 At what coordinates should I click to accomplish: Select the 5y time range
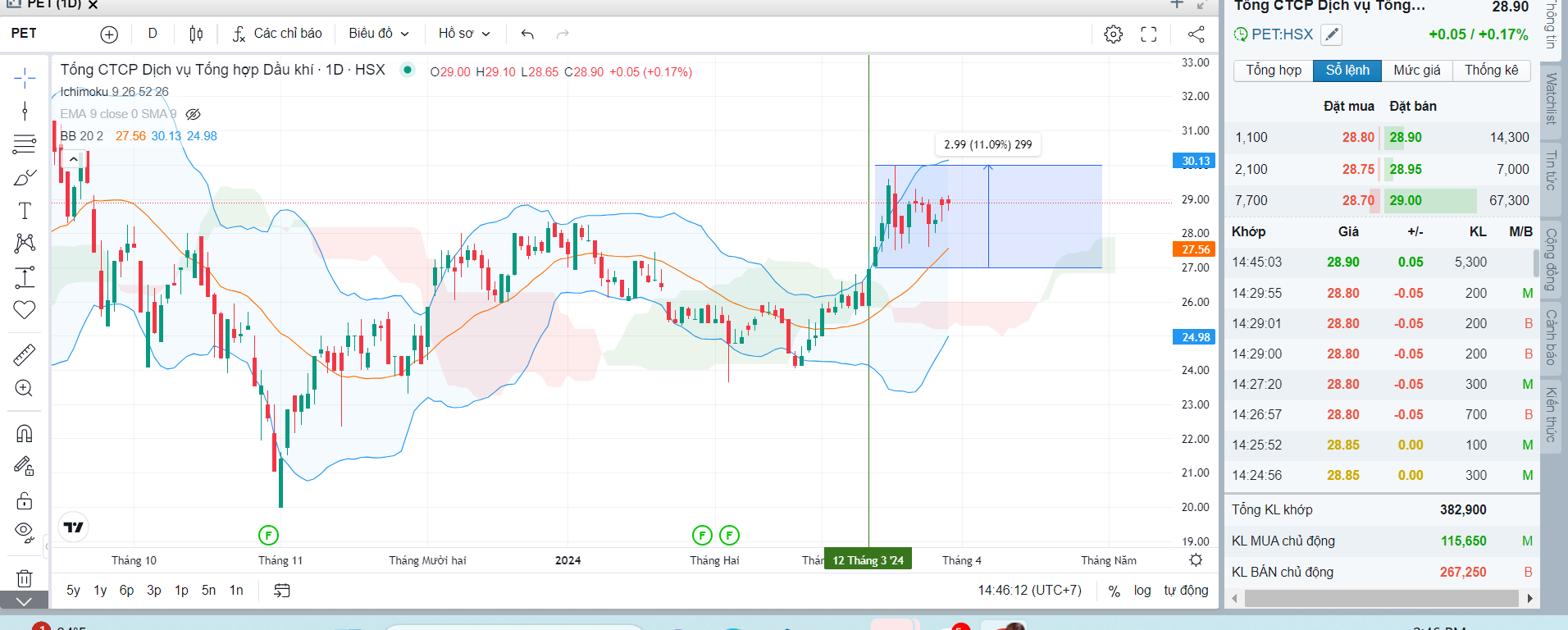73,591
